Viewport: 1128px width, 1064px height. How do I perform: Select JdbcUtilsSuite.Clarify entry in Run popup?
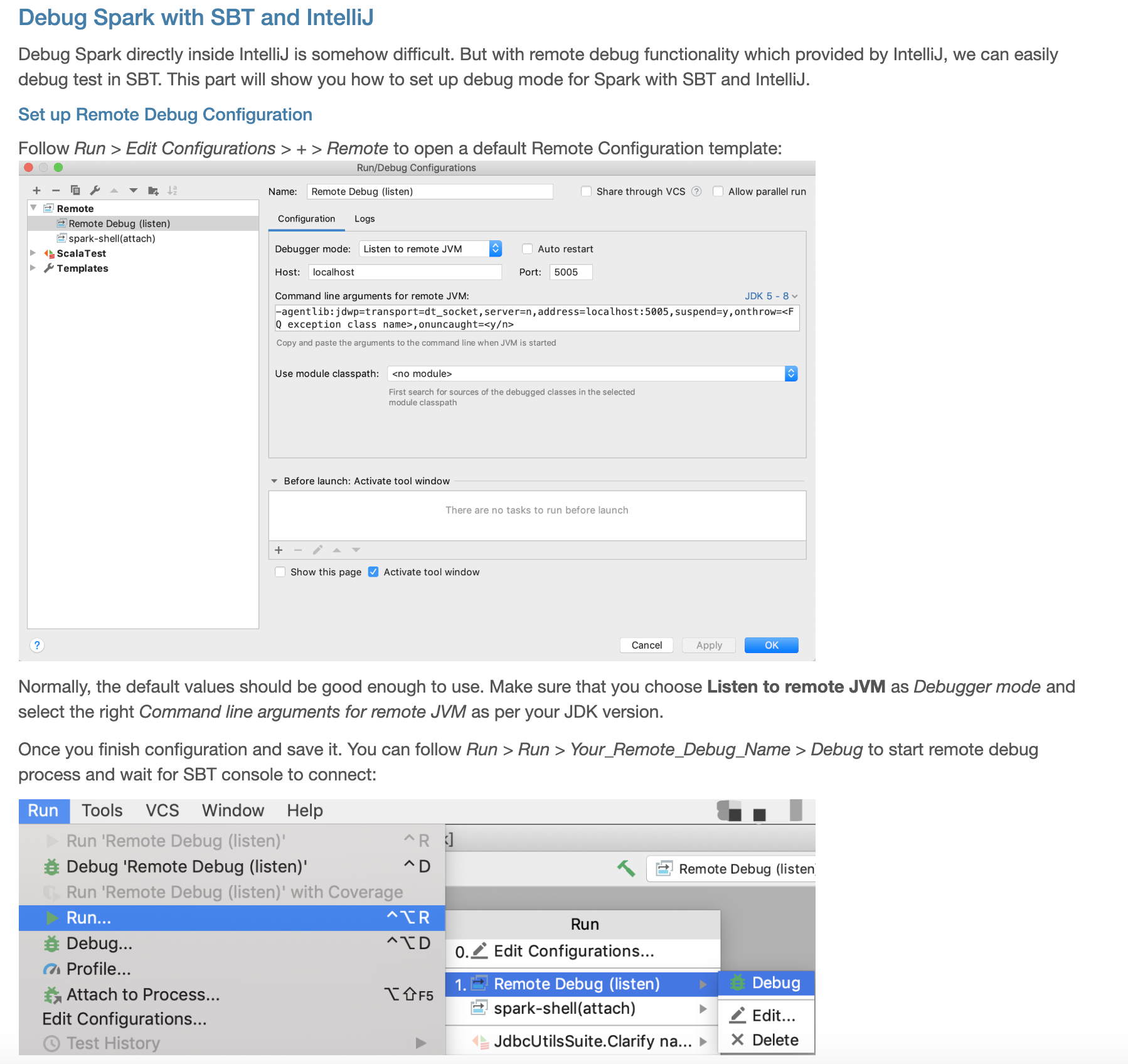point(583,1041)
